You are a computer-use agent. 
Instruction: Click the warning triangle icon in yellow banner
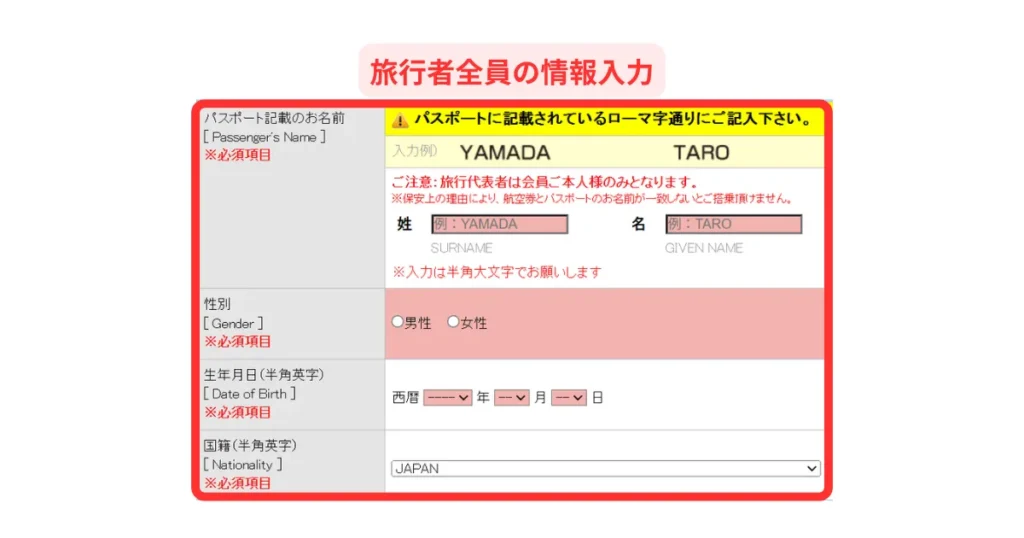400,121
